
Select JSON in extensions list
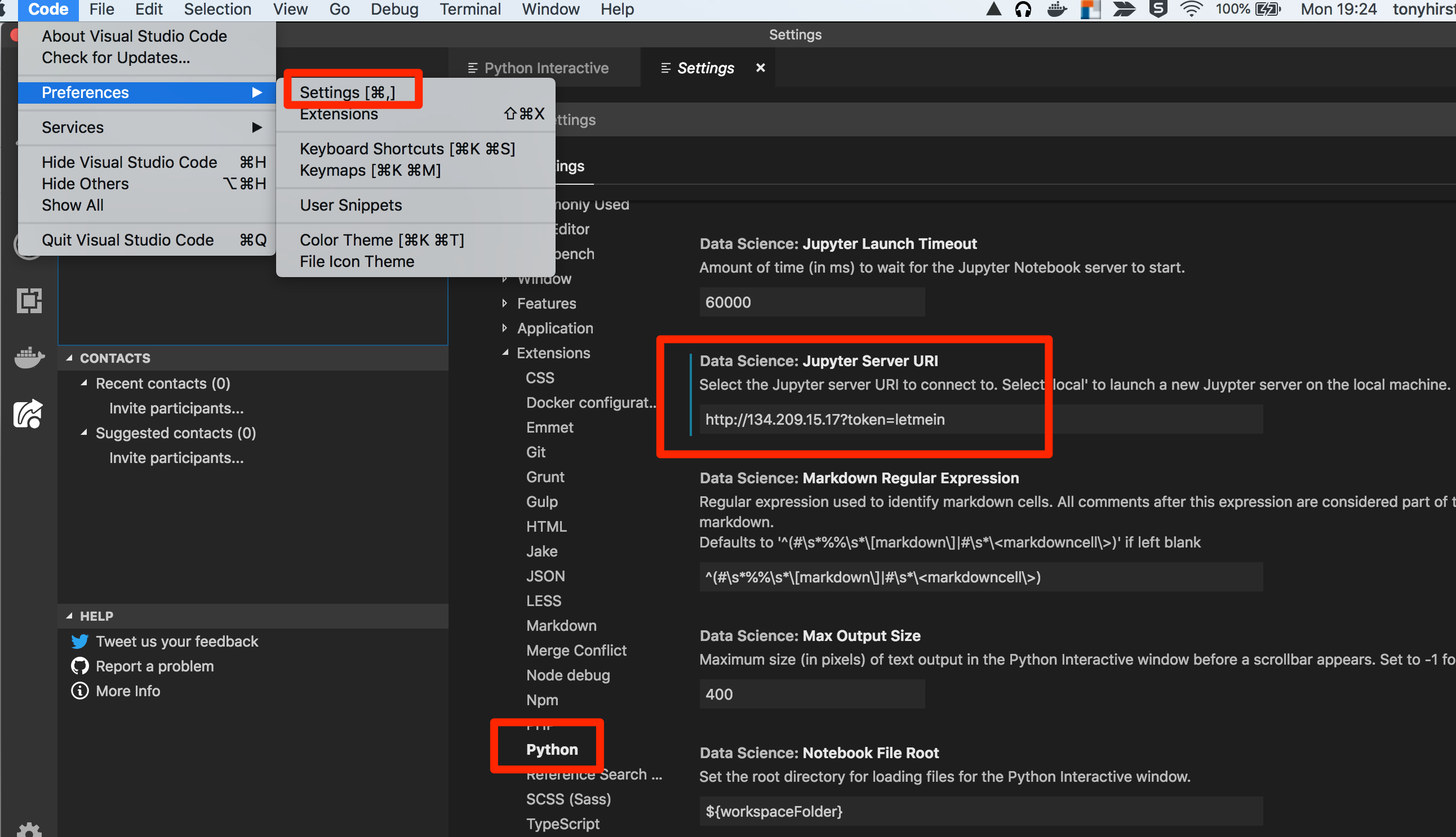click(545, 576)
